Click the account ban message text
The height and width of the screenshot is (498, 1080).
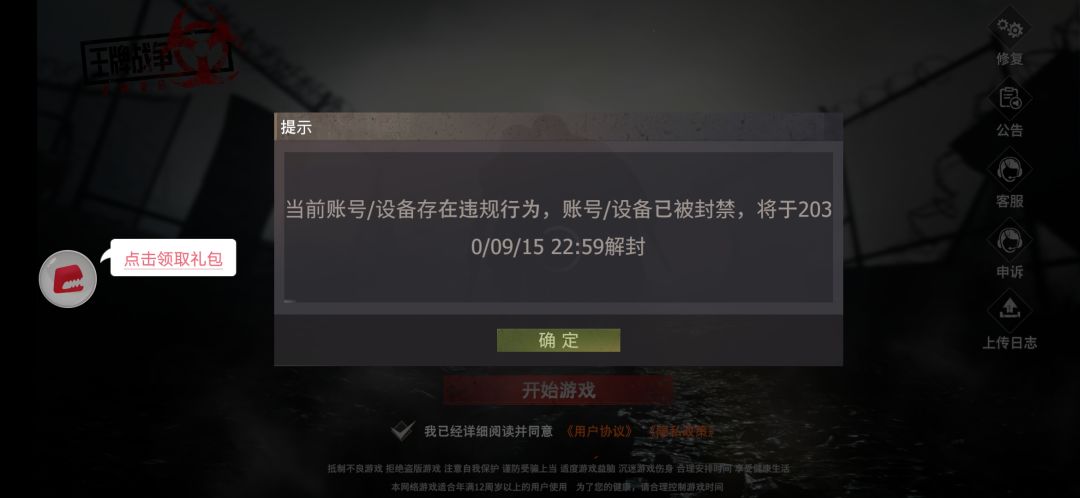pos(559,227)
